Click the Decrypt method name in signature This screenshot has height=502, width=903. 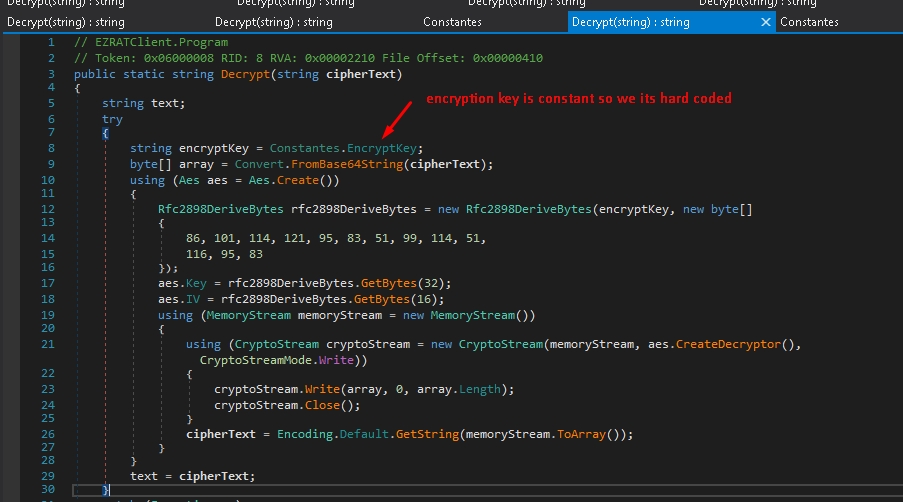tap(246, 74)
